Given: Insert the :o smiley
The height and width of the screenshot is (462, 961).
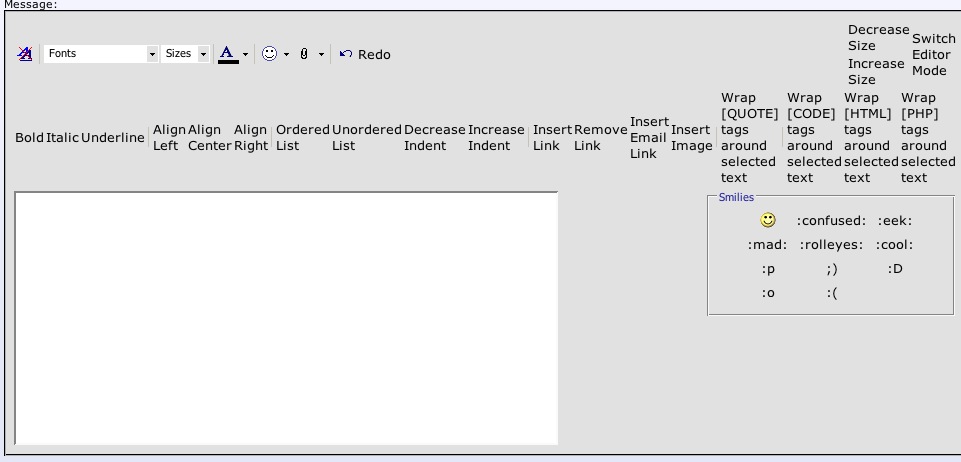Looking at the screenshot, I should (768, 293).
